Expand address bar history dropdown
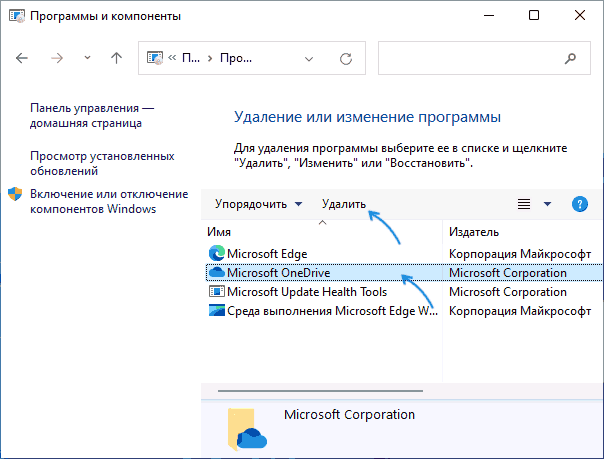 tap(309, 59)
